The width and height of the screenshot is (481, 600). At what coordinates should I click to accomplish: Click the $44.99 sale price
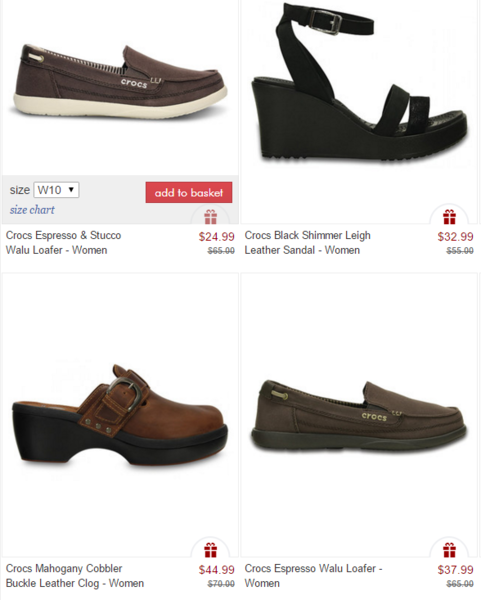click(x=217, y=570)
